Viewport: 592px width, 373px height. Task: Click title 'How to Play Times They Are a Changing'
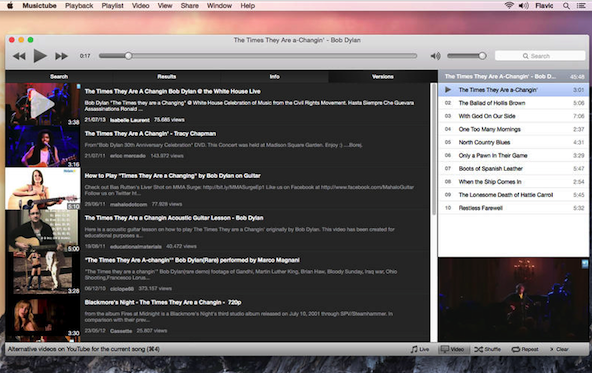point(173,176)
